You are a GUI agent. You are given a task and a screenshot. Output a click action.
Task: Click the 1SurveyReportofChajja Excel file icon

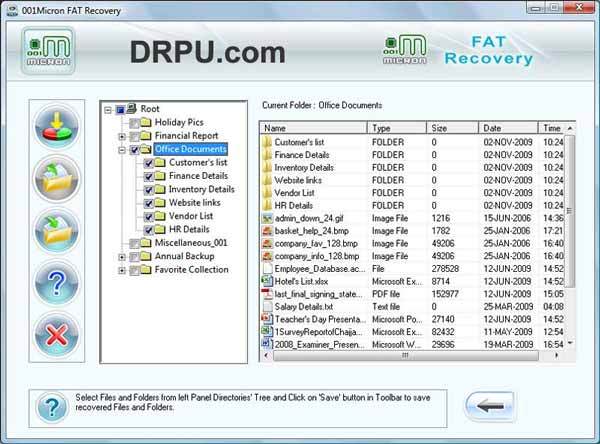point(267,332)
